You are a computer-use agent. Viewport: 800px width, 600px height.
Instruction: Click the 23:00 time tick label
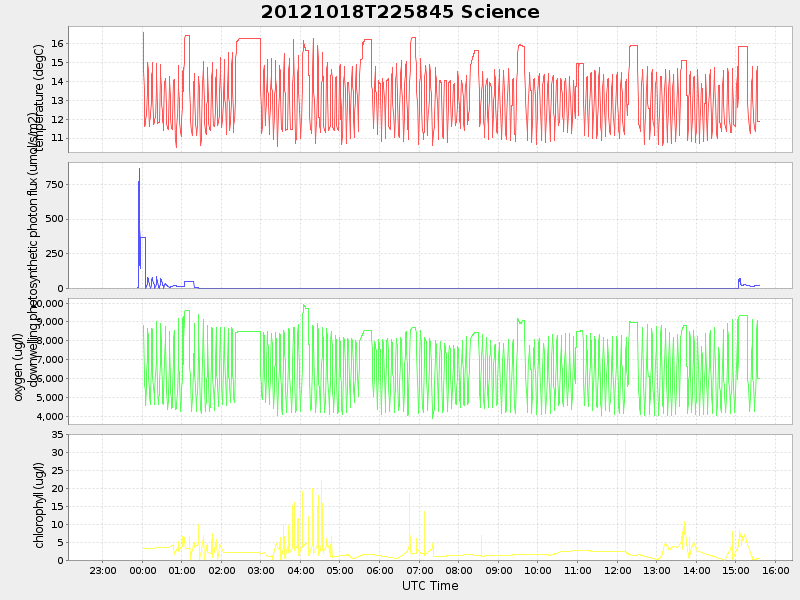click(x=103, y=571)
